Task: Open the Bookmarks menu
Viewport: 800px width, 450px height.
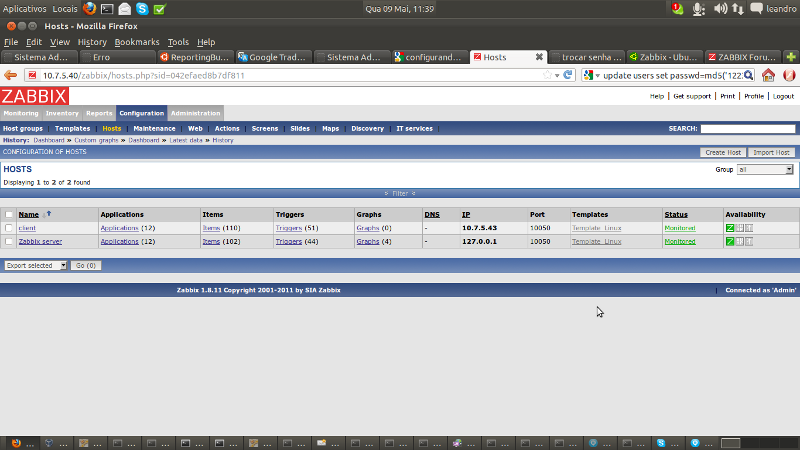Action: 137,42
